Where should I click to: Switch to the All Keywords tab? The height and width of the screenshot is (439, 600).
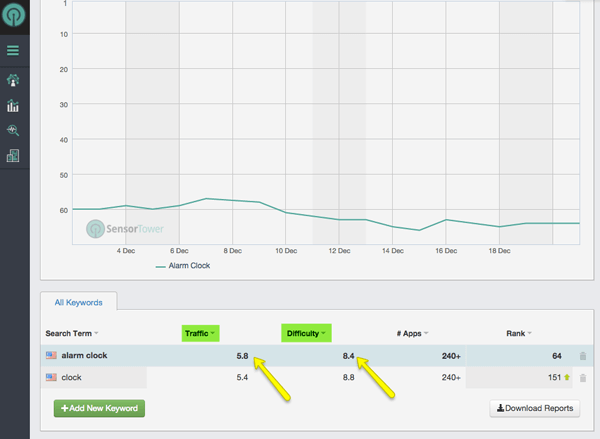point(78,302)
